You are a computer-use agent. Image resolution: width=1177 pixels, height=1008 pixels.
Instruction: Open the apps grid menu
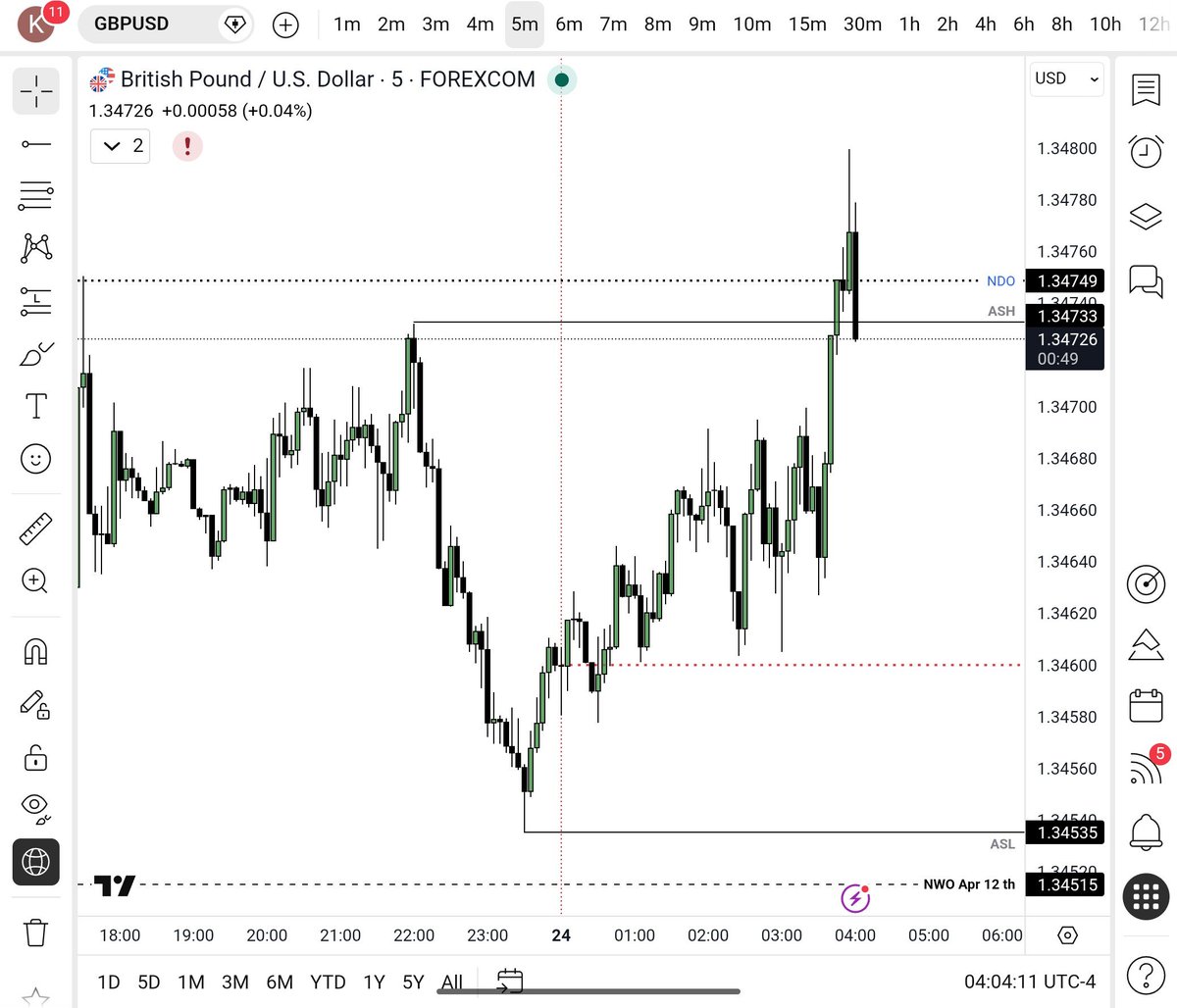pyautogui.click(x=1146, y=896)
